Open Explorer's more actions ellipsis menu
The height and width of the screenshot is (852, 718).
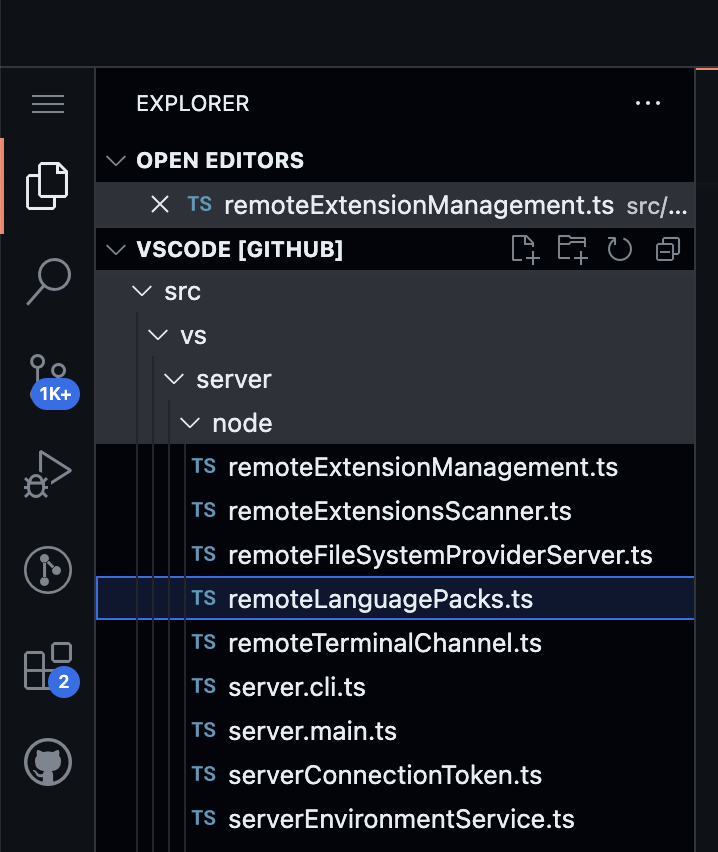click(648, 103)
